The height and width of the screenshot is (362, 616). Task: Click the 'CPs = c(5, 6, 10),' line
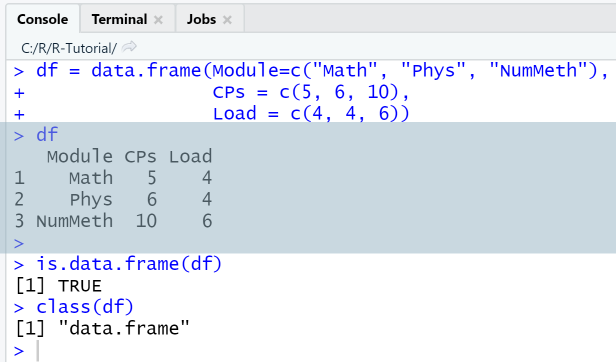point(311,92)
